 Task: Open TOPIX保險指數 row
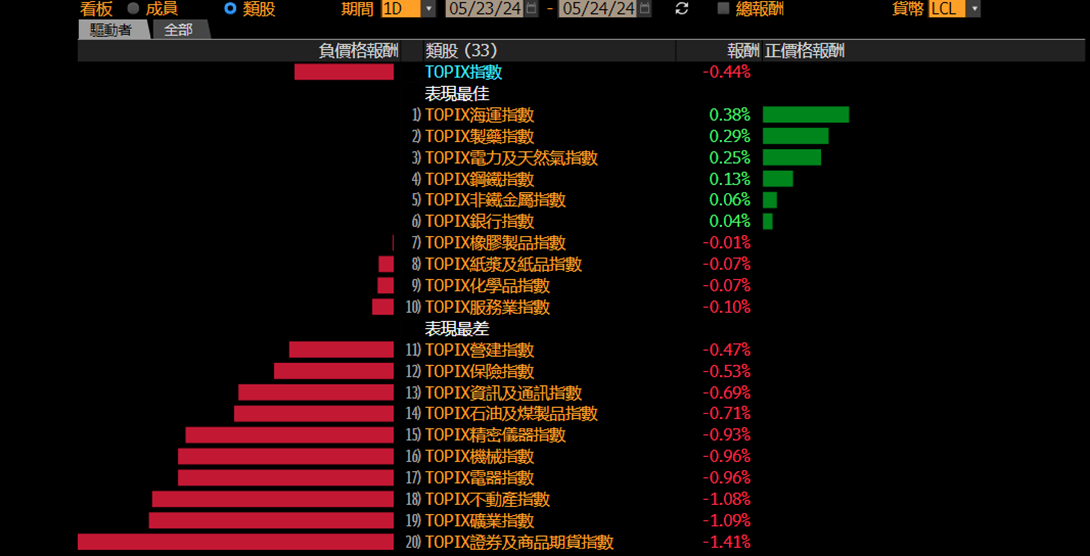pos(480,371)
